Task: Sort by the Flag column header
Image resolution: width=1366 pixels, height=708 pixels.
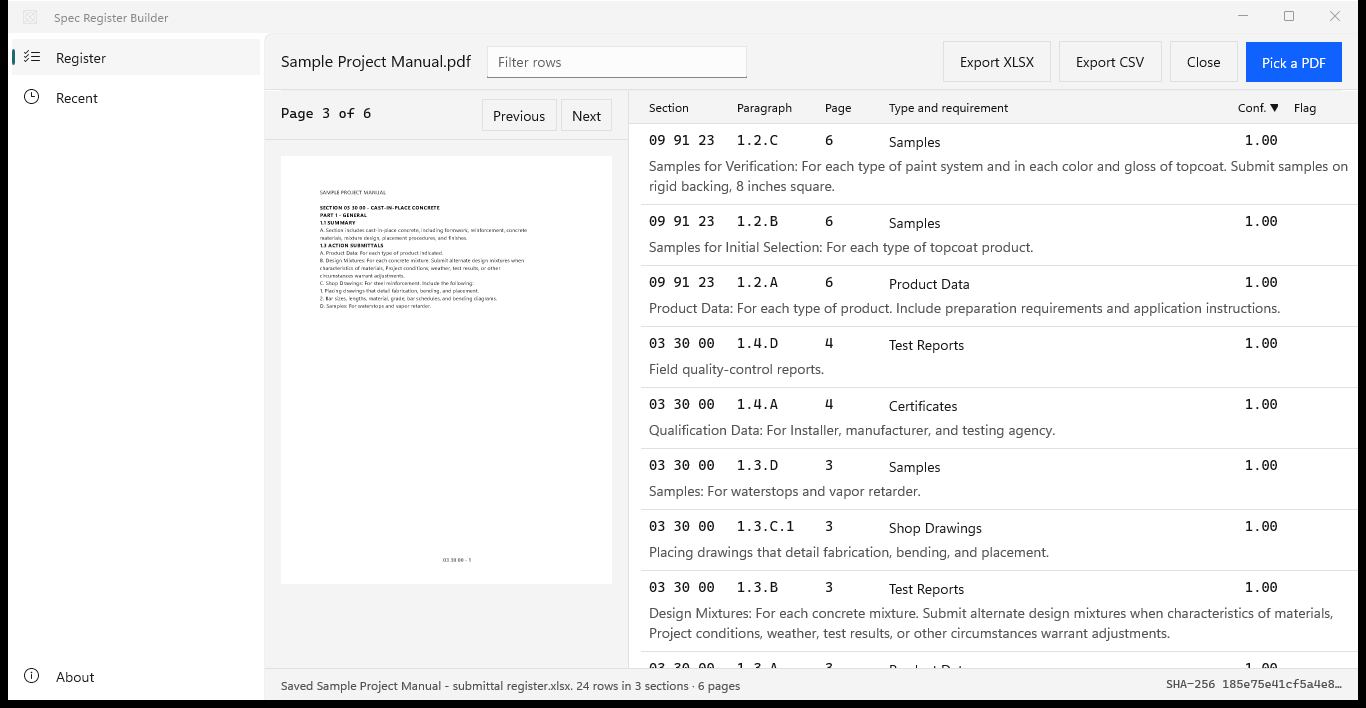Action: 1305,108
